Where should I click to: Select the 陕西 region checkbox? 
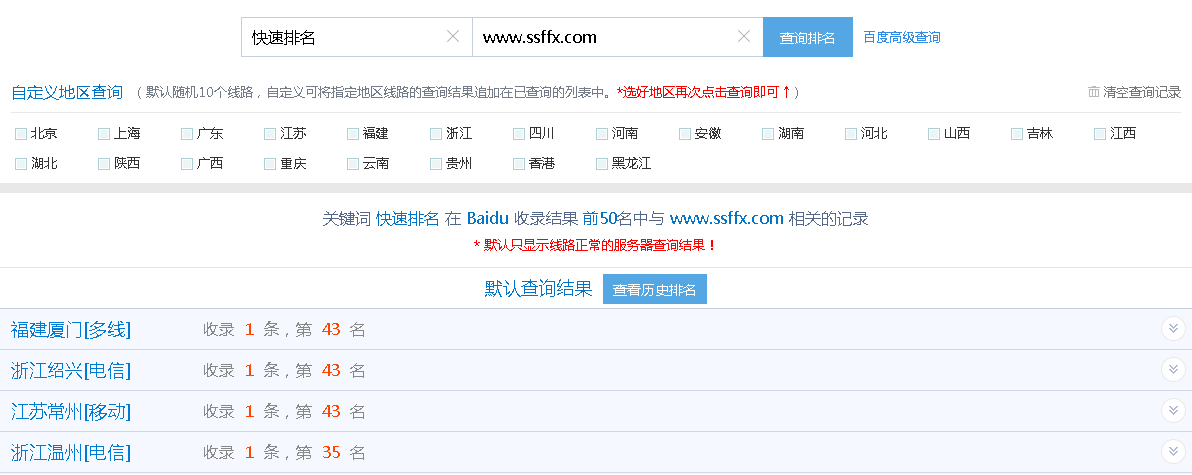tap(104, 164)
